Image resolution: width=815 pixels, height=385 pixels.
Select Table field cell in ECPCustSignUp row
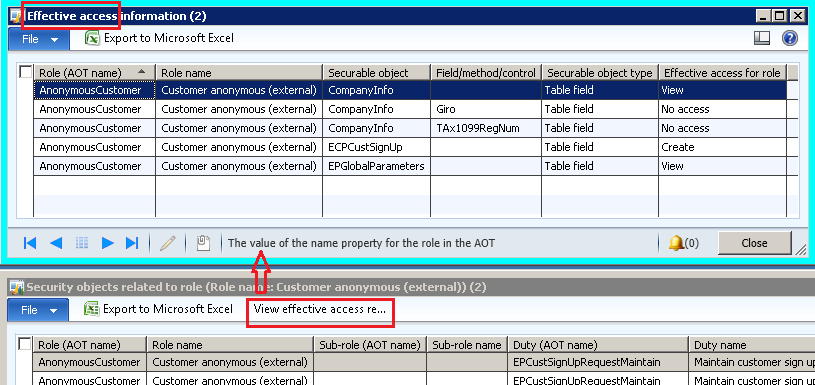[600, 147]
